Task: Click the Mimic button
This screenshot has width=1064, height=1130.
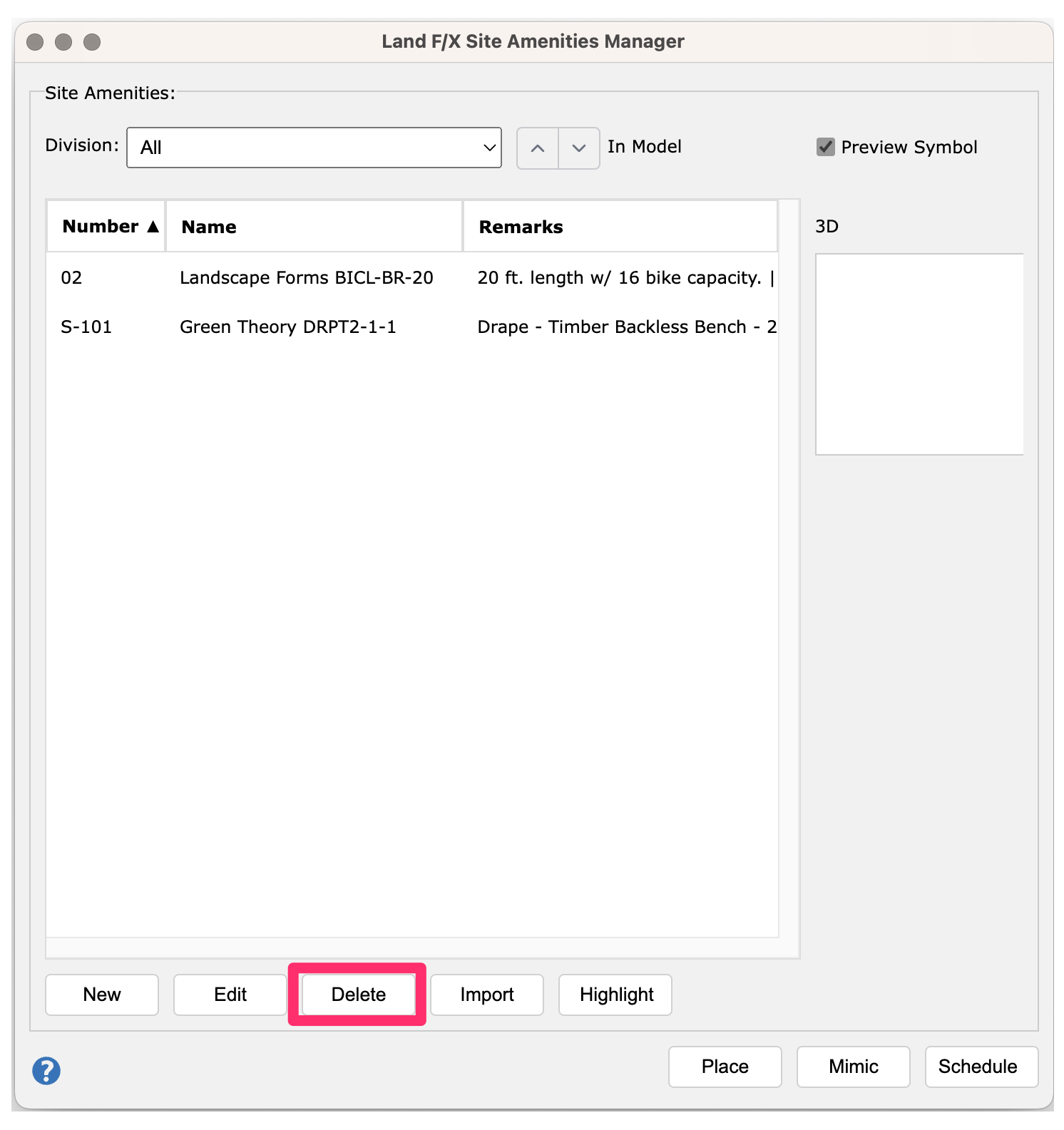Action: tap(853, 1067)
